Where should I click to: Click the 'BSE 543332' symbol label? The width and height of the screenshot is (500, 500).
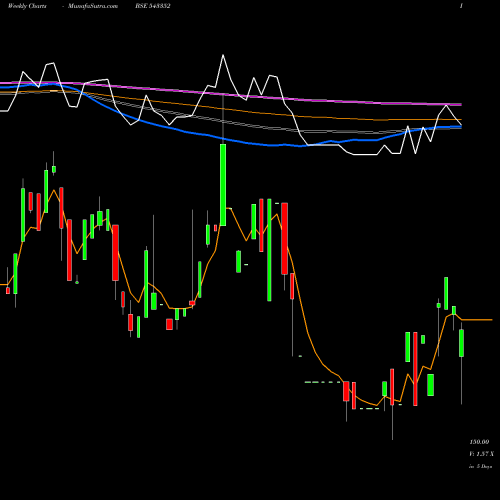[153, 6]
